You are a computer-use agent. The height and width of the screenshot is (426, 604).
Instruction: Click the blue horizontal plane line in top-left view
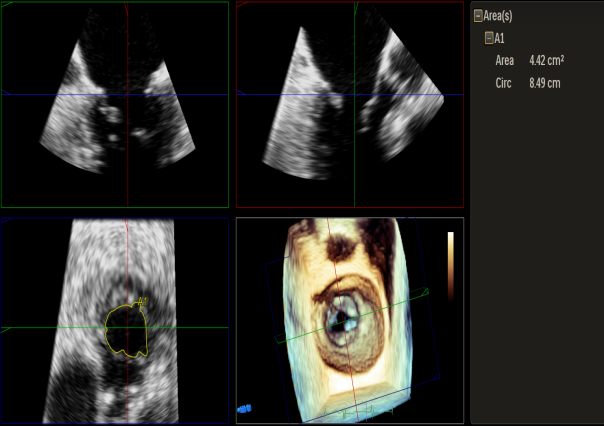40,95
